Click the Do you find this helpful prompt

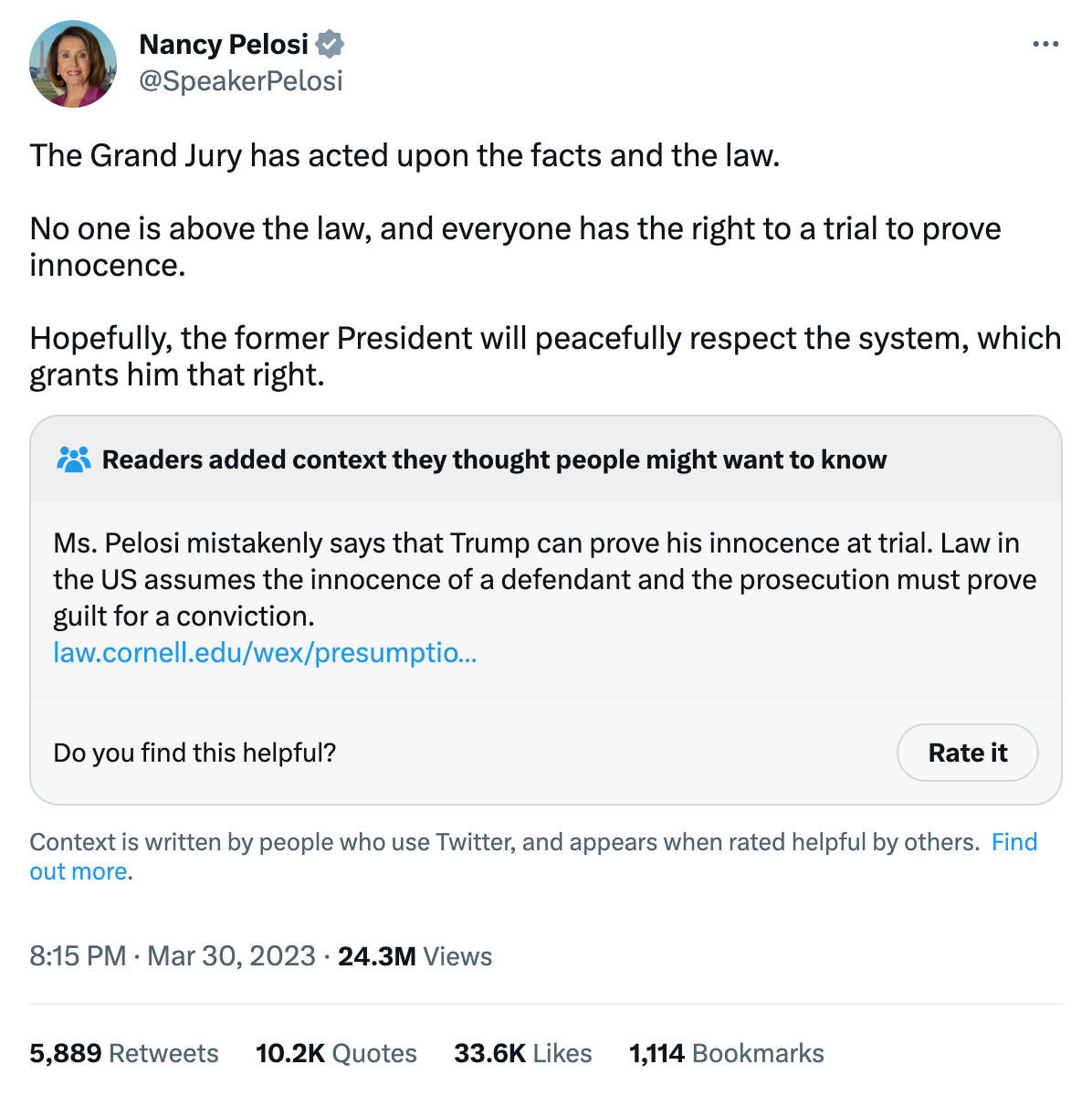(x=194, y=753)
